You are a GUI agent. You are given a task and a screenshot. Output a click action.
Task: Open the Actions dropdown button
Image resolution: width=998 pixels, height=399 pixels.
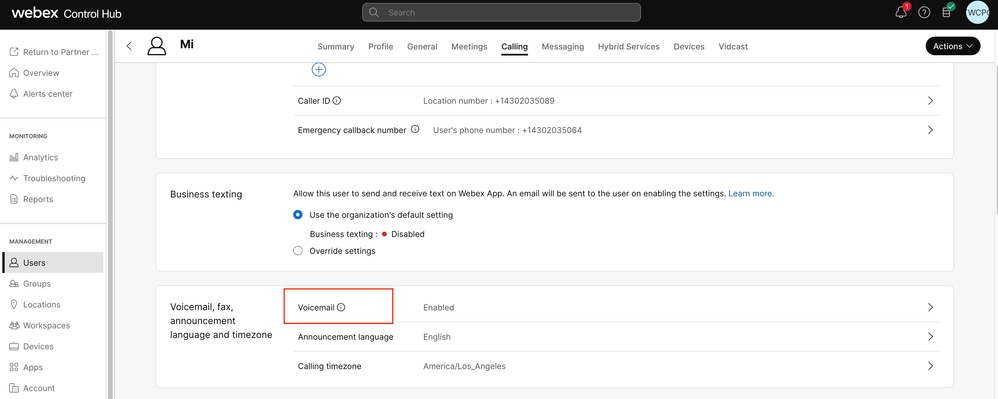[953, 46]
